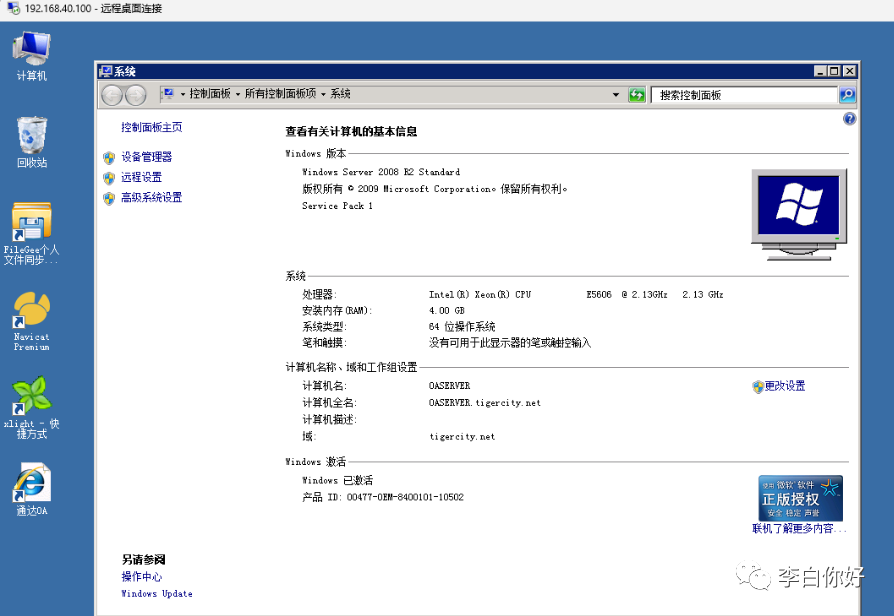Click the shield icon beside 设备管理器
The width and height of the screenshot is (894, 616).
click(109, 157)
